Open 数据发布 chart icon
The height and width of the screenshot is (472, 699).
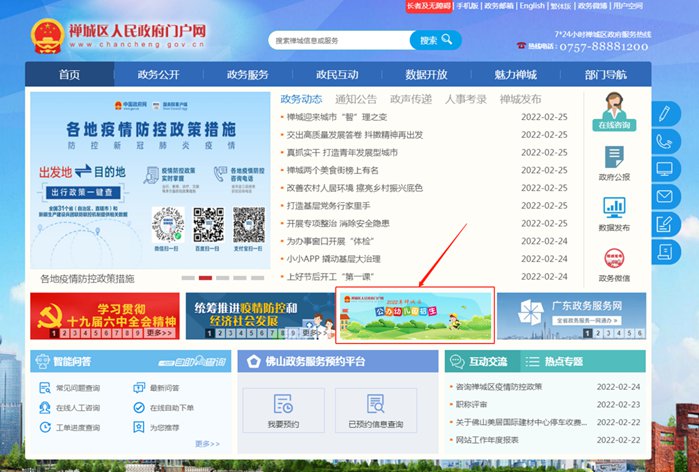pos(614,214)
